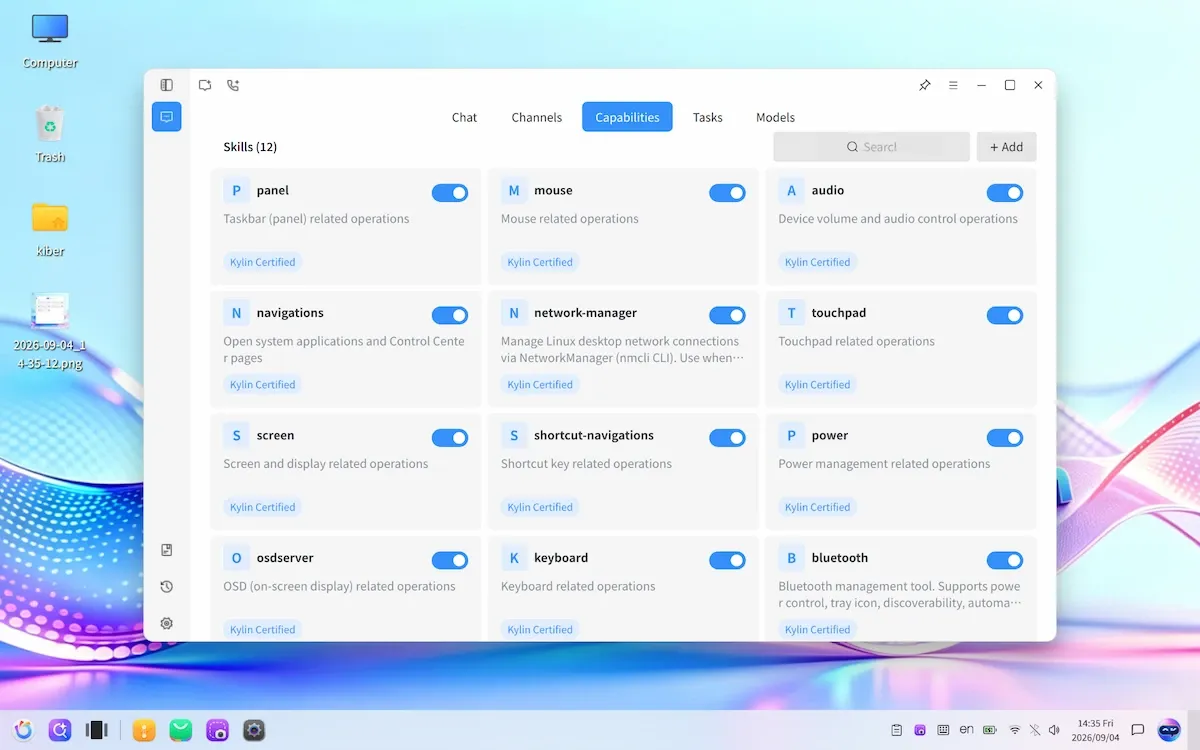Click the bluetooth skill letter icon B
Viewport: 1200px width, 750px height.
(x=791, y=558)
